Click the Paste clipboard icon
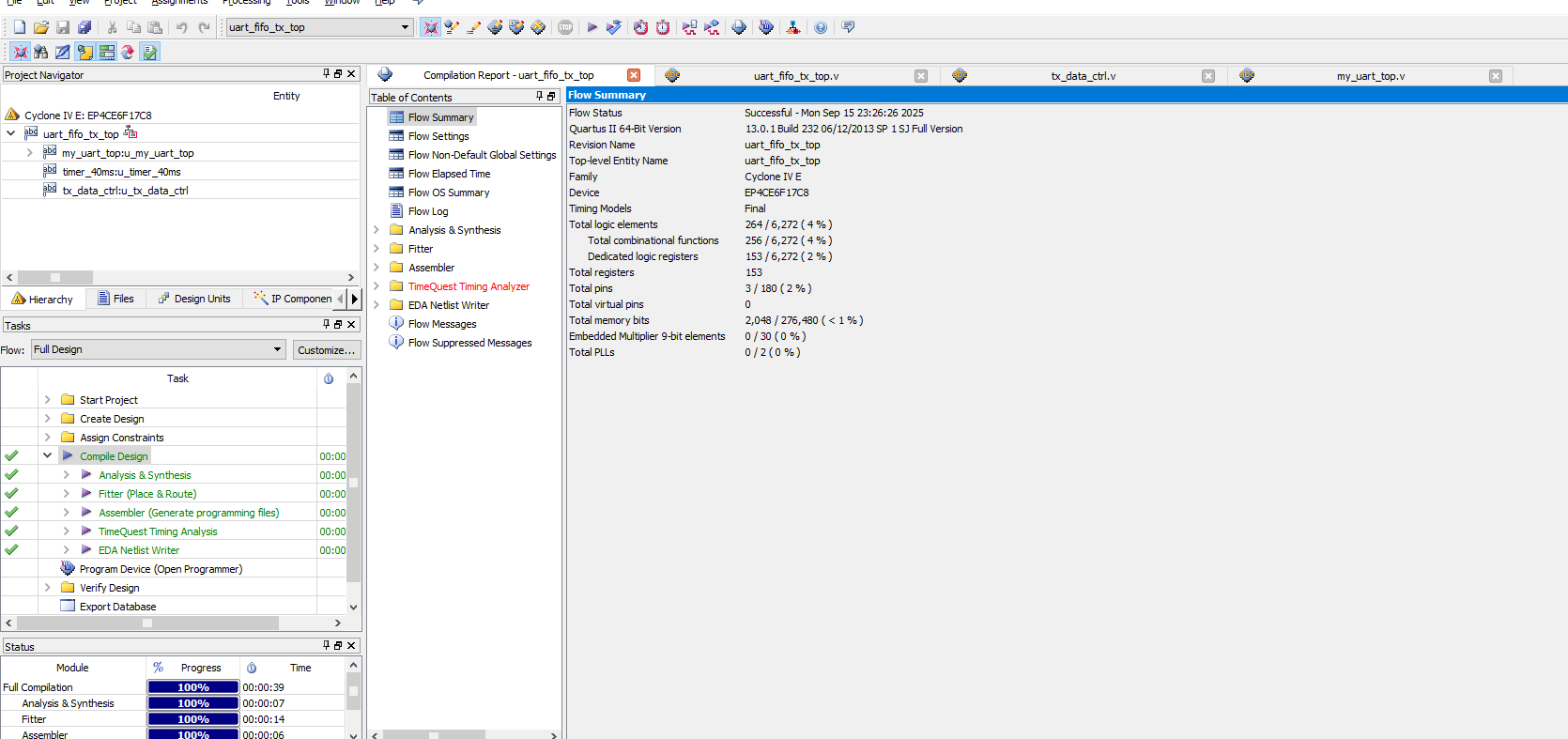 [x=156, y=27]
